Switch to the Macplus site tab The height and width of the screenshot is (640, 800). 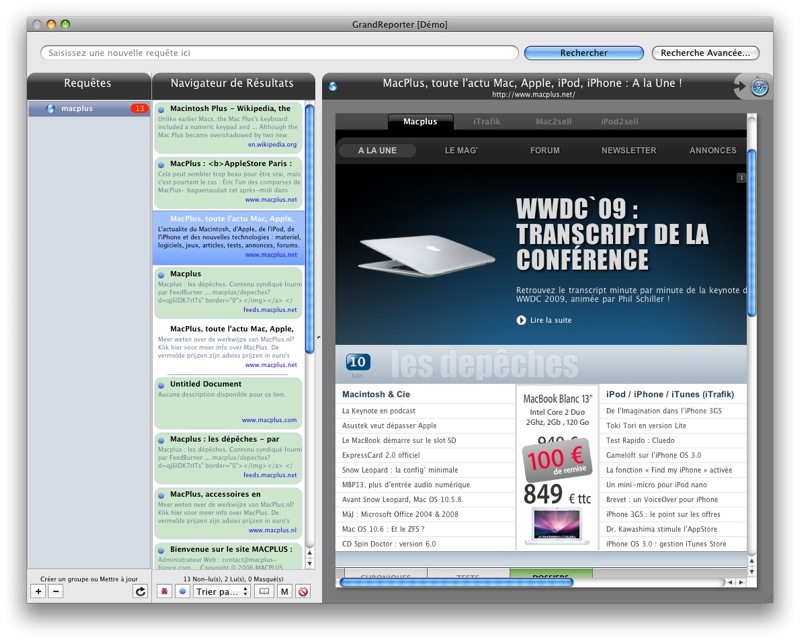pos(420,121)
